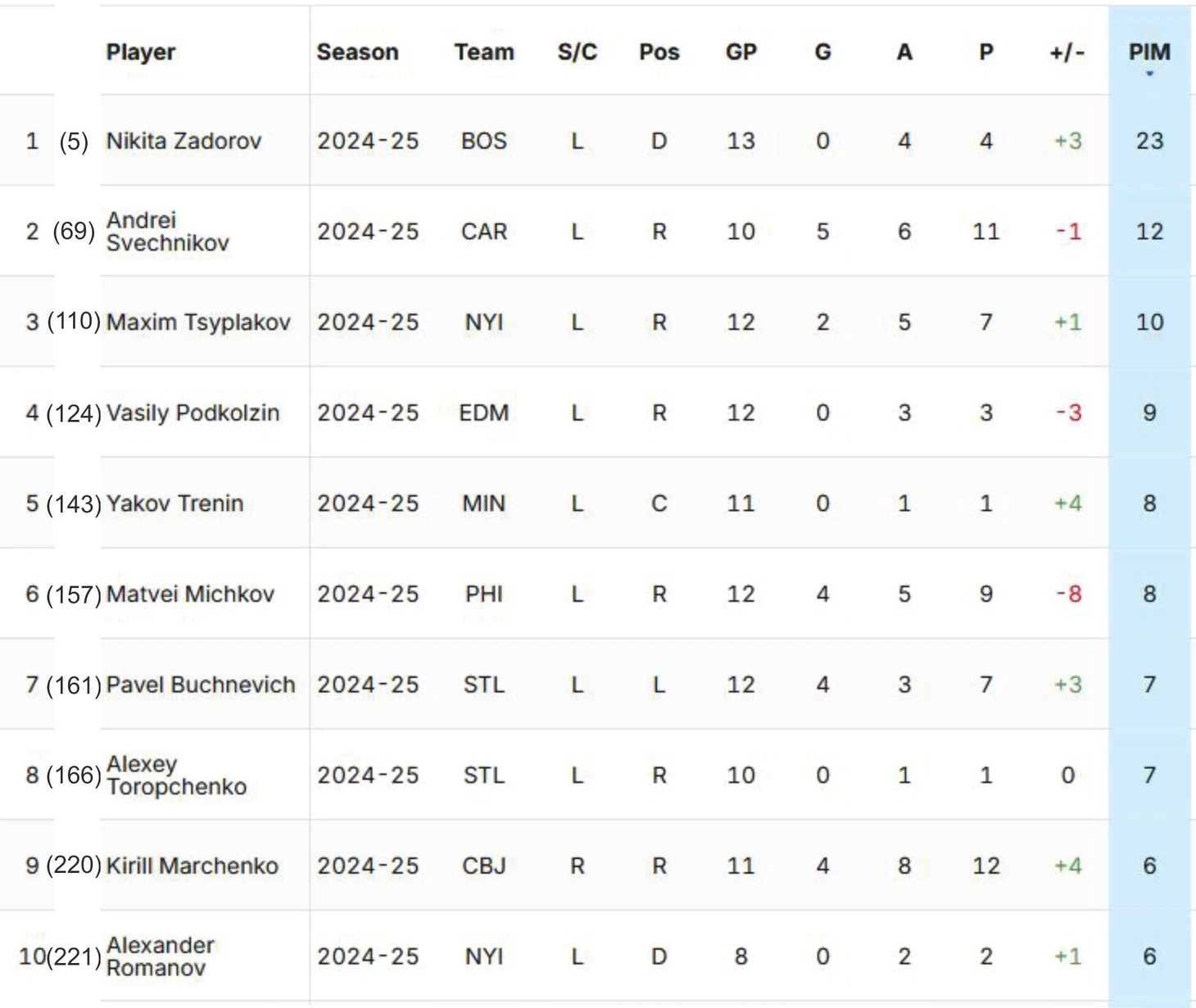The height and width of the screenshot is (1008, 1196).
Task: Click the A assists column header
Action: 904,52
